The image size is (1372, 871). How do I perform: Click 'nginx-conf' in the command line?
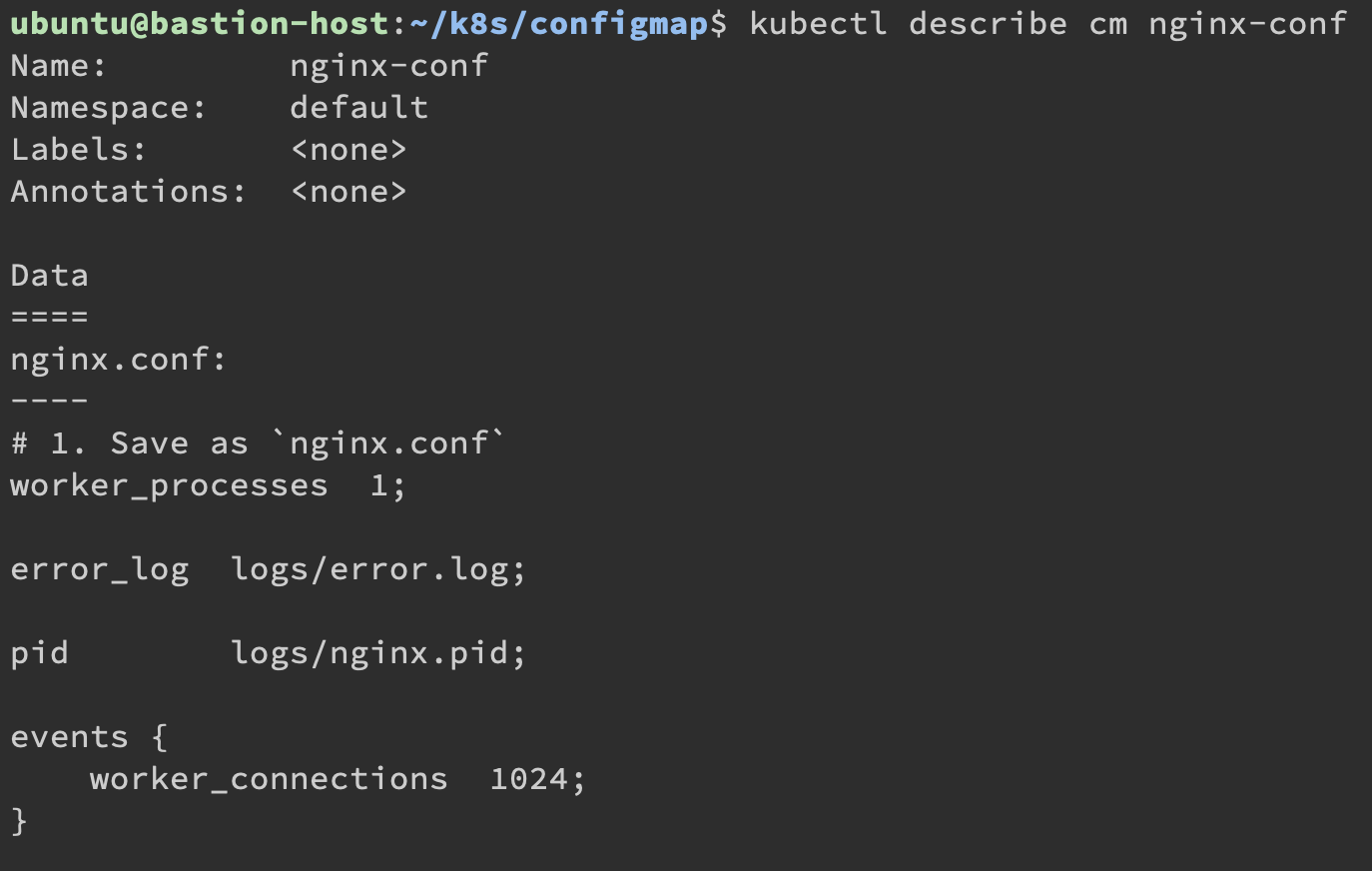[1247, 24]
